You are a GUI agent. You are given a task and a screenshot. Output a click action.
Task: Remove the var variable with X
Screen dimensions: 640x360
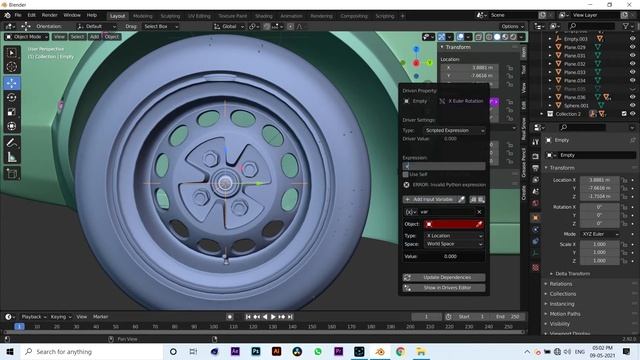click(479, 212)
